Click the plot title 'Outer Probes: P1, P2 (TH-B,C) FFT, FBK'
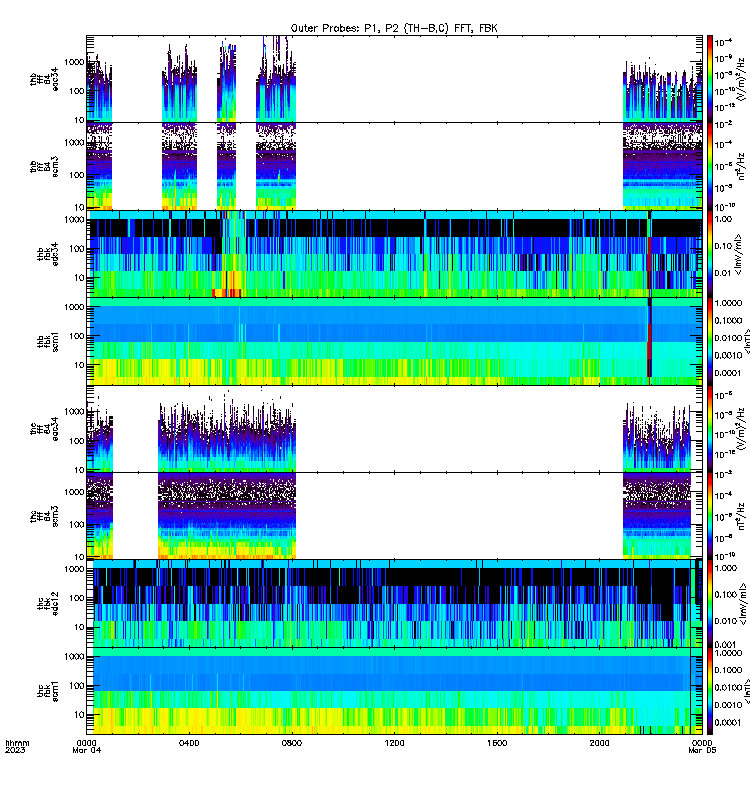750x800 pixels. [393, 28]
